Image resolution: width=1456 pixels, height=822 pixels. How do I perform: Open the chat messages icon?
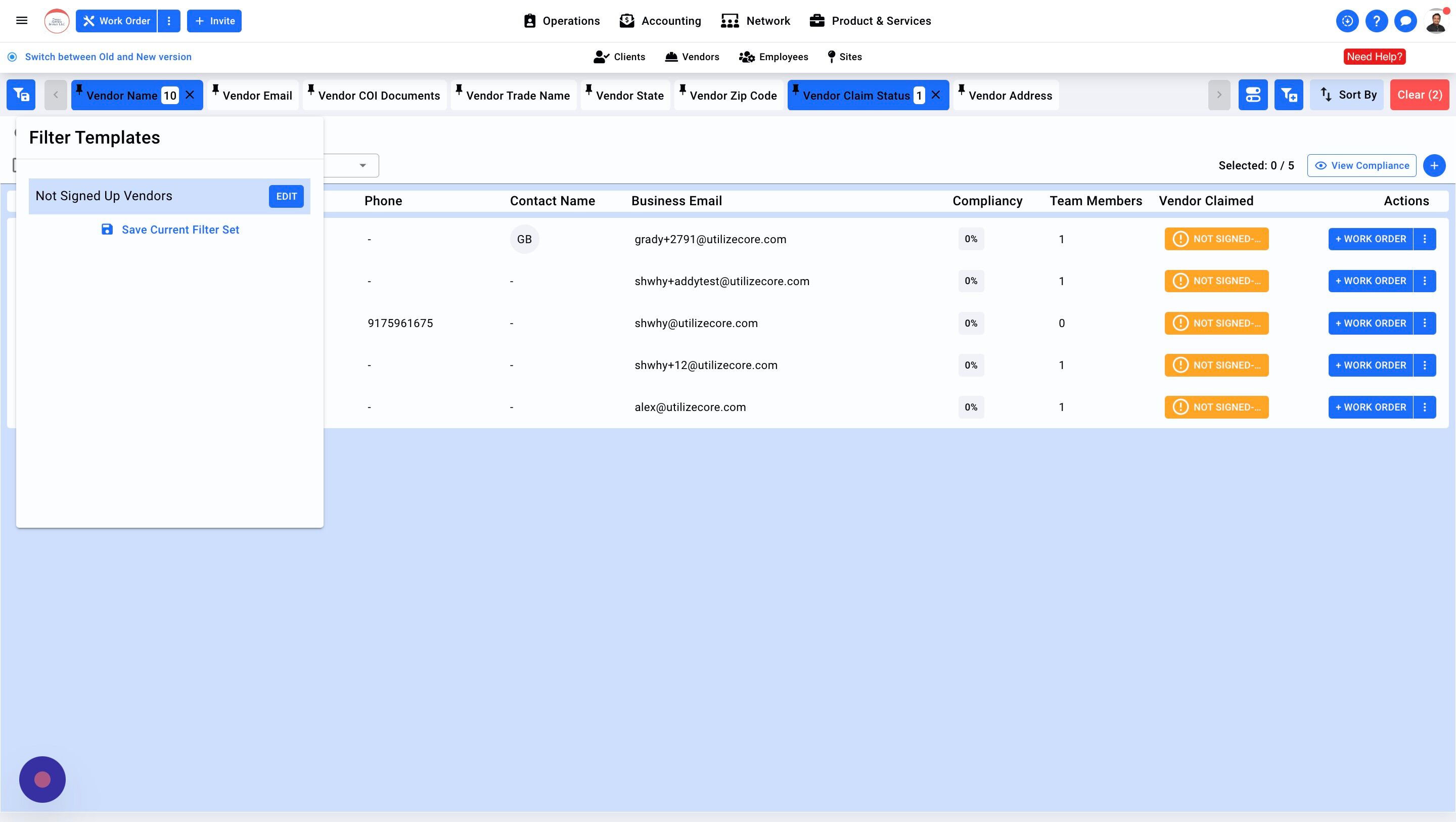point(1405,21)
